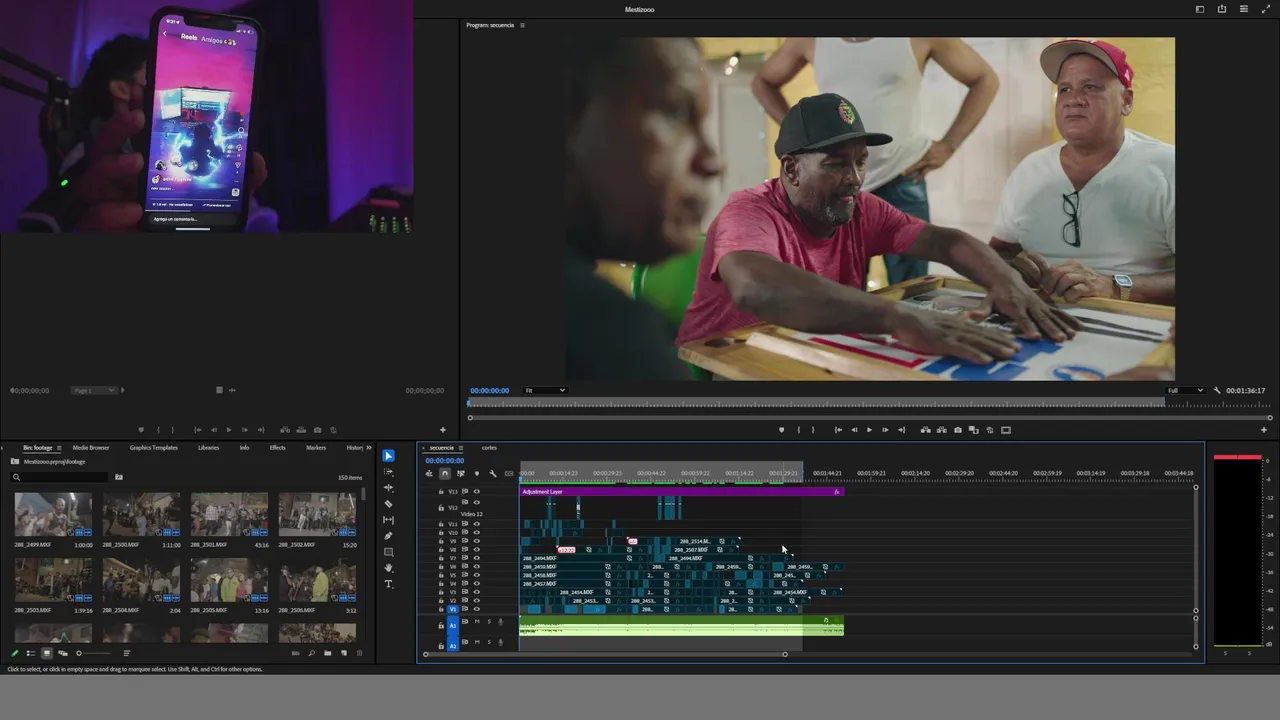The height and width of the screenshot is (720, 1280).
Task: Go to In point in Program monitor
Action: point(838,430)
